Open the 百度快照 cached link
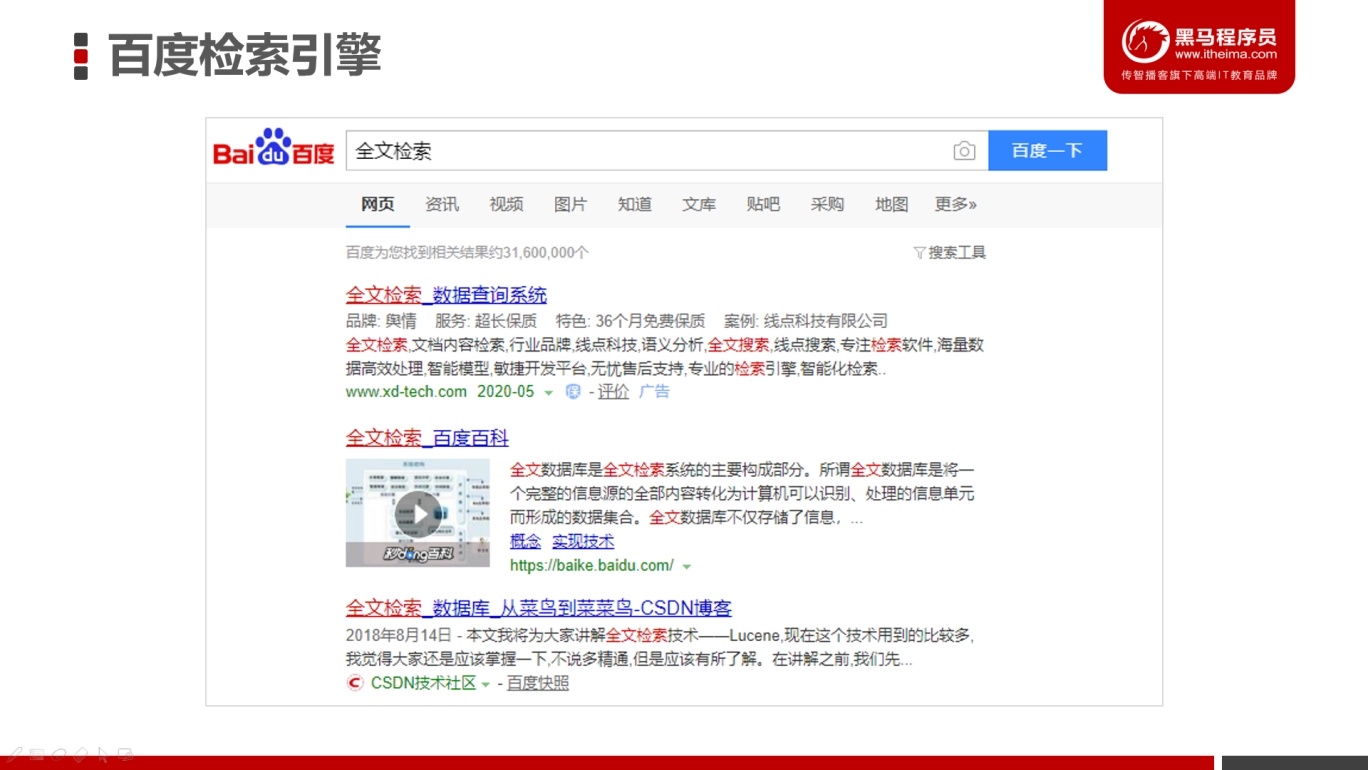This screenshot has width=1368, height=770. [538, 683]
